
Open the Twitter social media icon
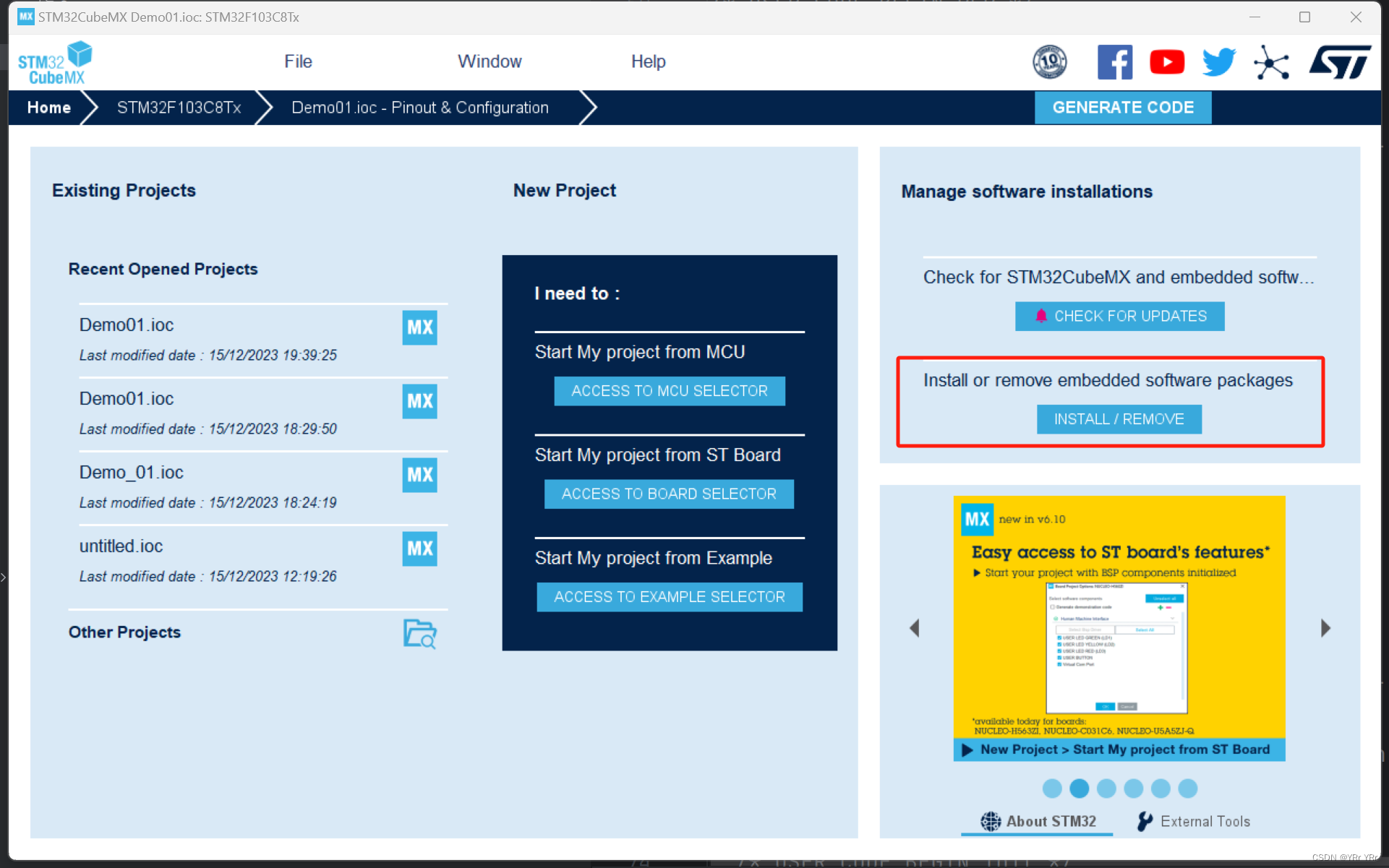pyautogui.click(x=1220, y=62)
